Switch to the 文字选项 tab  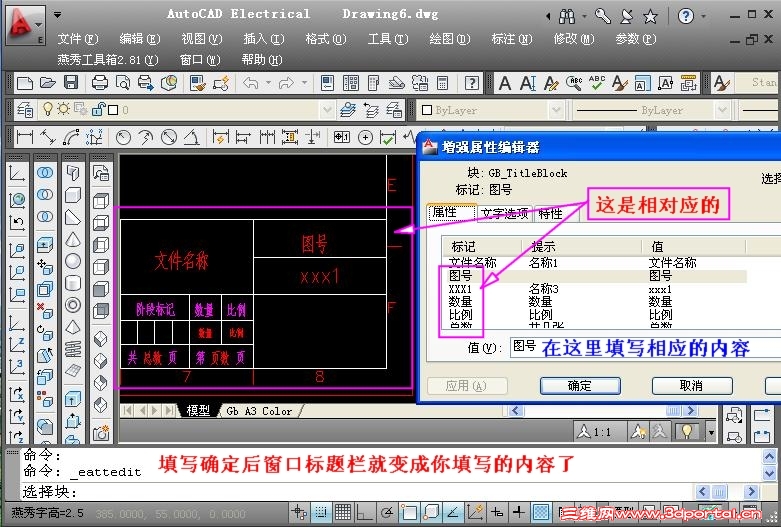coord(505,214)
